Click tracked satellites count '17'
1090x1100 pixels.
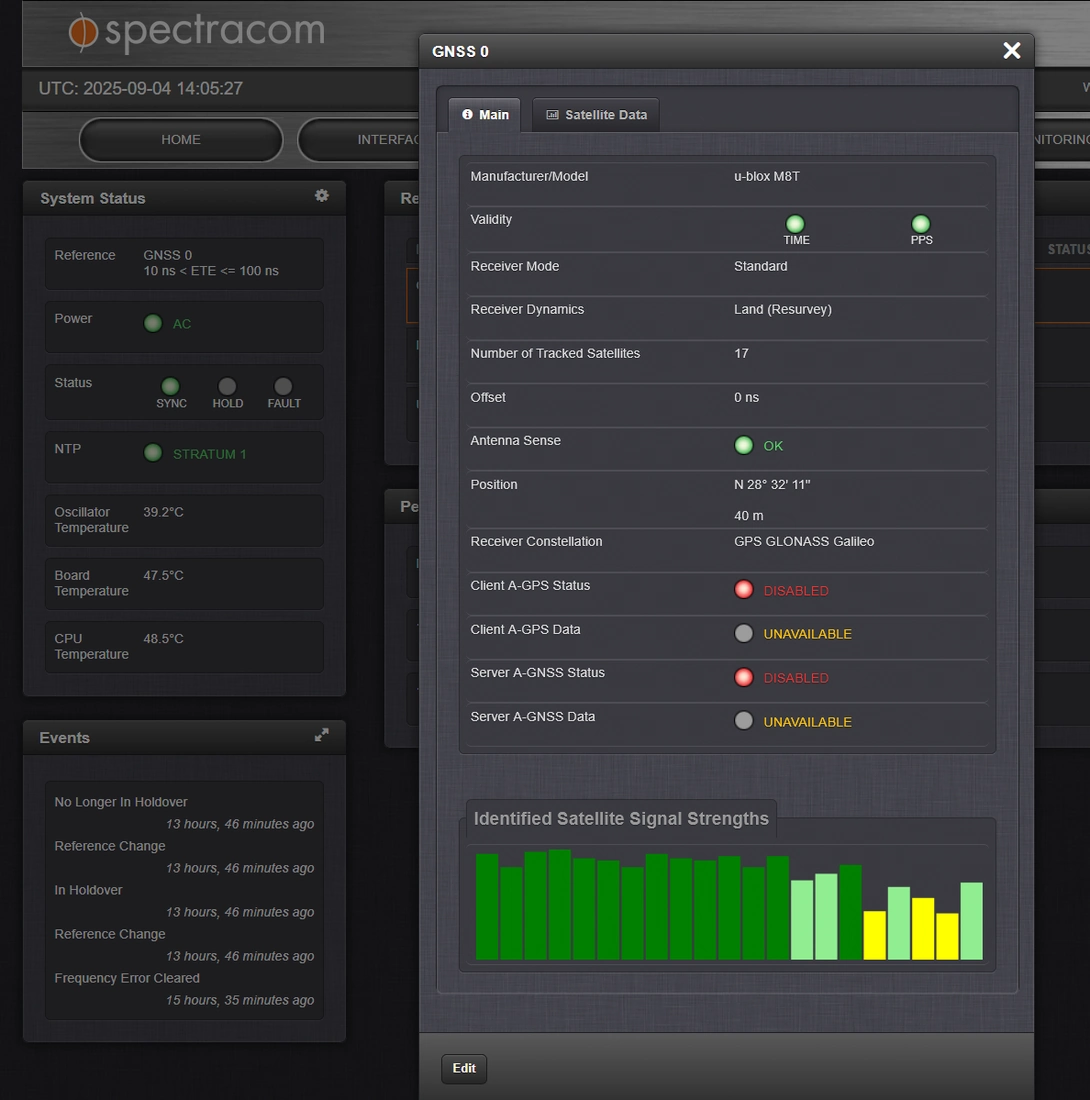pyautogui.click(x=741, y=354)
